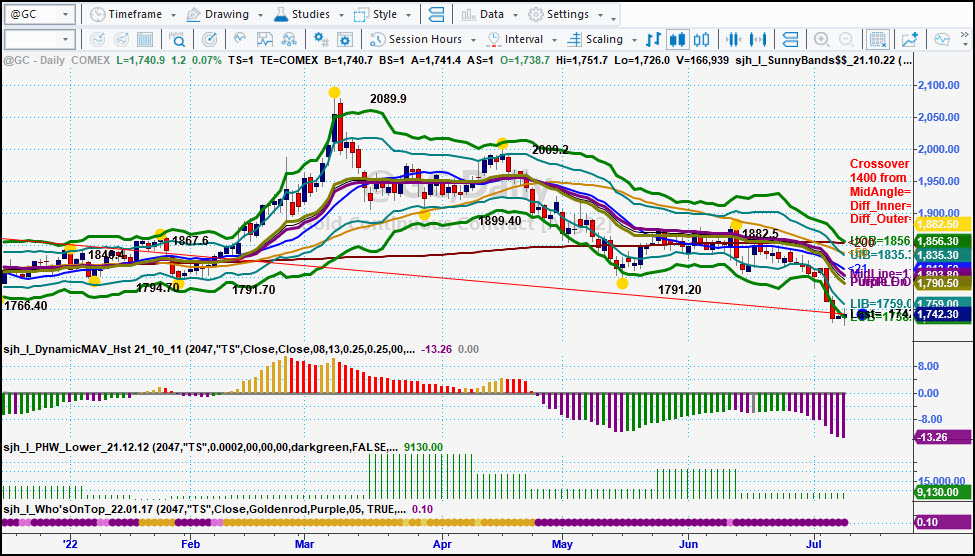Click the zoom in magnifier
Viewport: 975px width, 556px height.
(821, 40)
